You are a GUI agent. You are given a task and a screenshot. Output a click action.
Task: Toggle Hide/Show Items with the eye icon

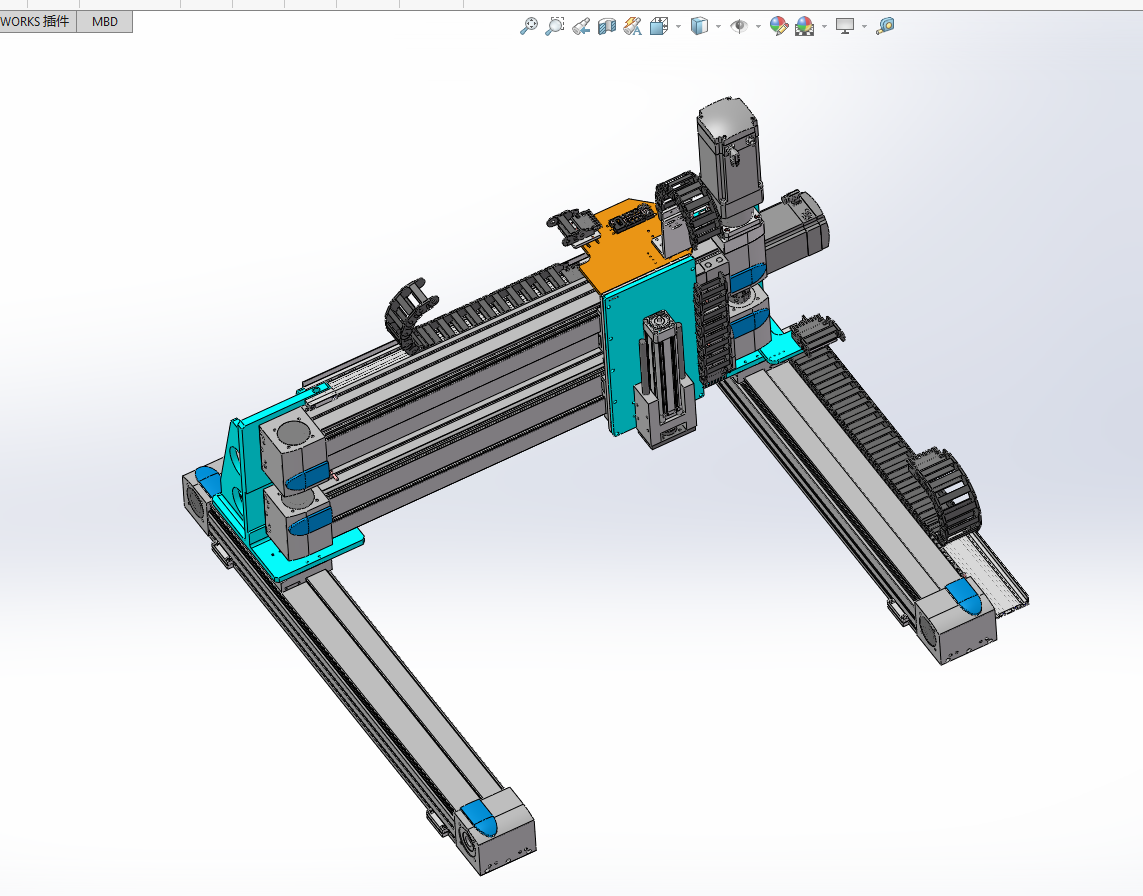pos(739,26)
